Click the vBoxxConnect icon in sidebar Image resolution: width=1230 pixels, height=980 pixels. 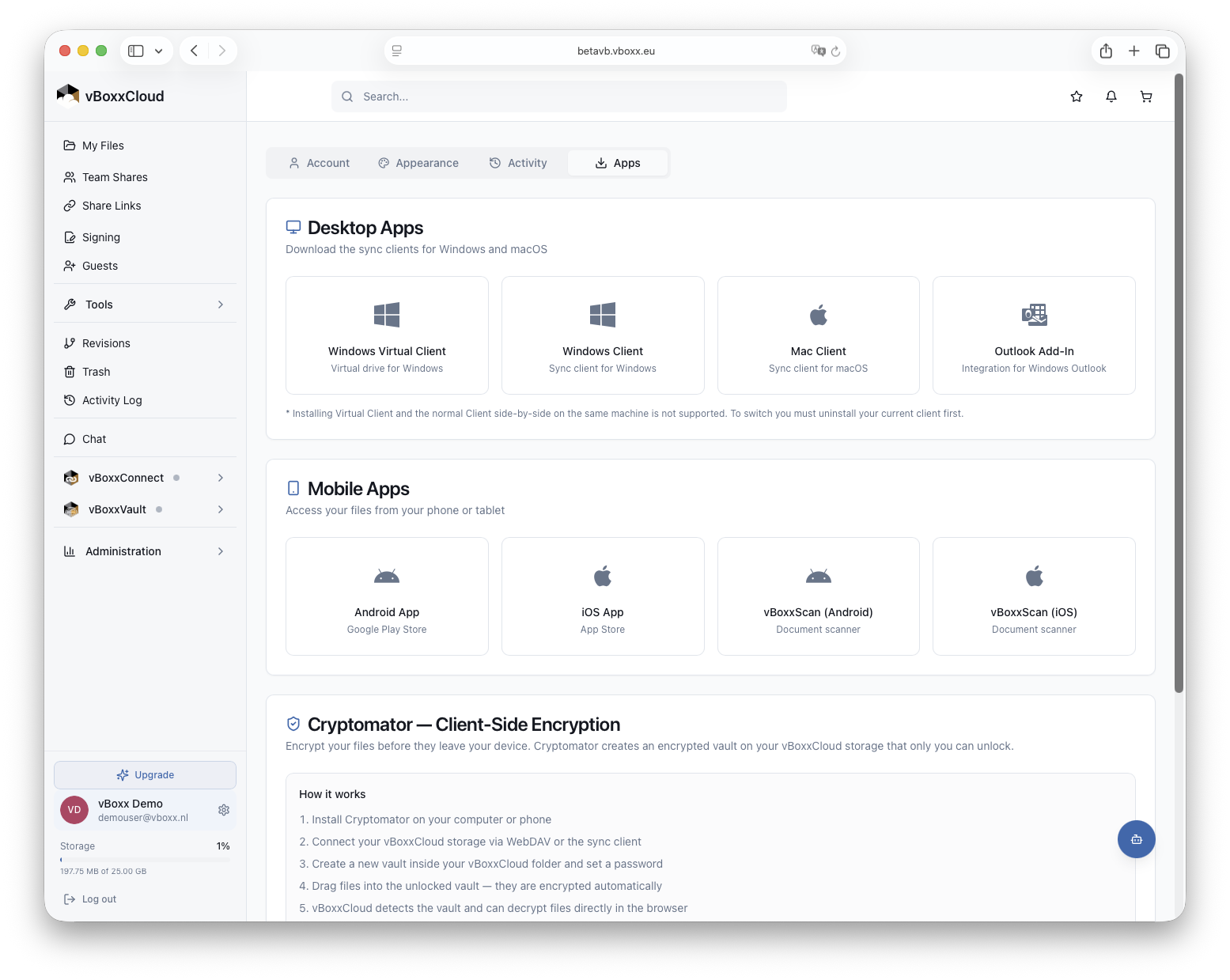pyautogui.click(x=71, y=478)
